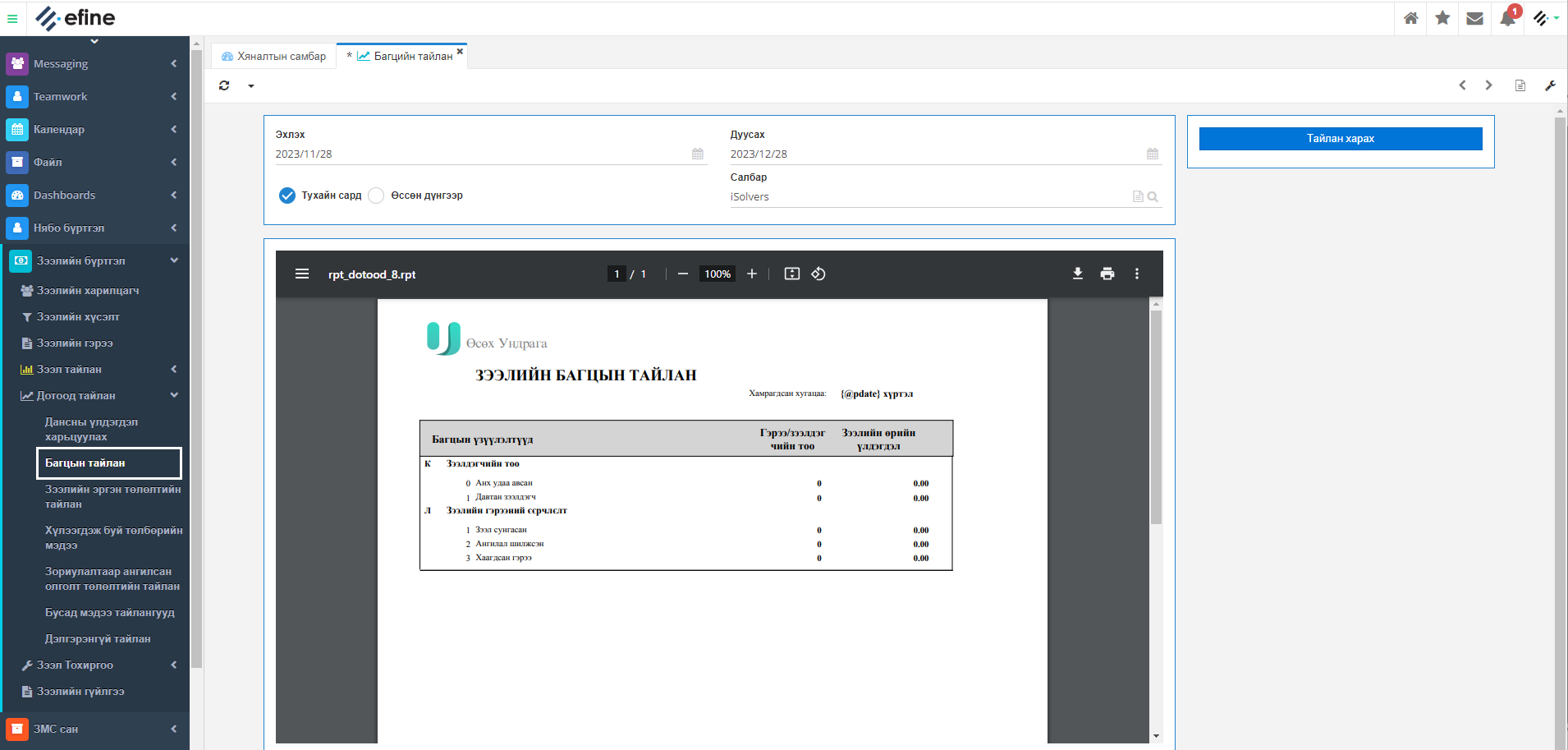Zoom out PDF with minus
Viewport: 1568px width, 750px height.
click(x=683, y=274)
